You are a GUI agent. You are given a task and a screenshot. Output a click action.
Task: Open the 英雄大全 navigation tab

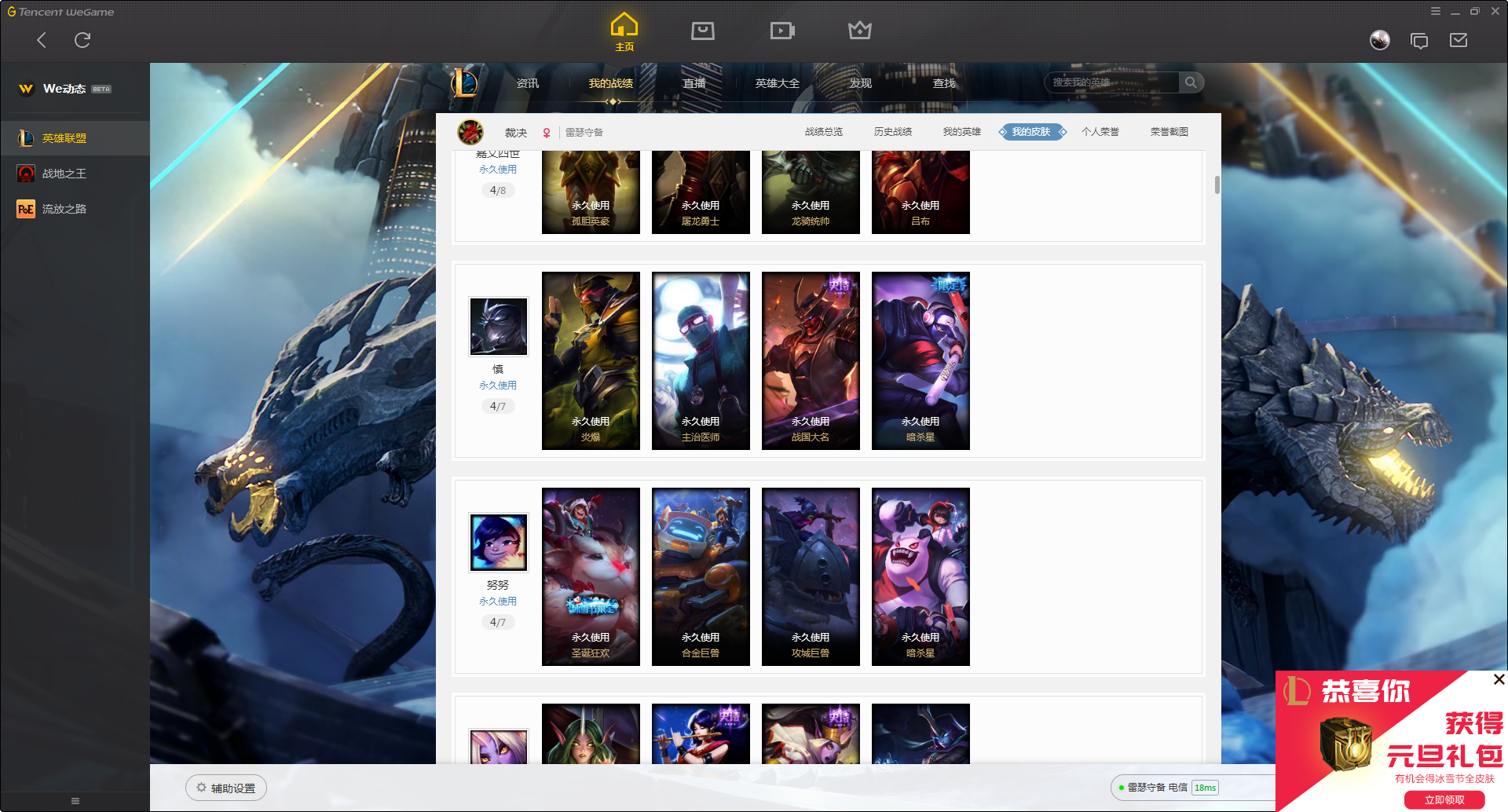[x=778, y=83]
